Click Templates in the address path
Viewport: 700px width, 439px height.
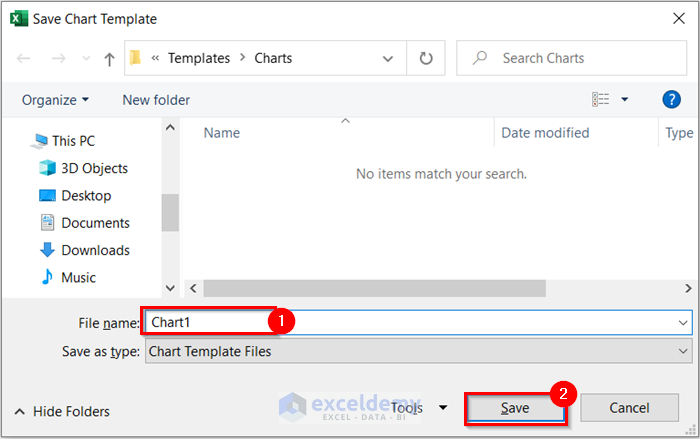tap(198, 58)
